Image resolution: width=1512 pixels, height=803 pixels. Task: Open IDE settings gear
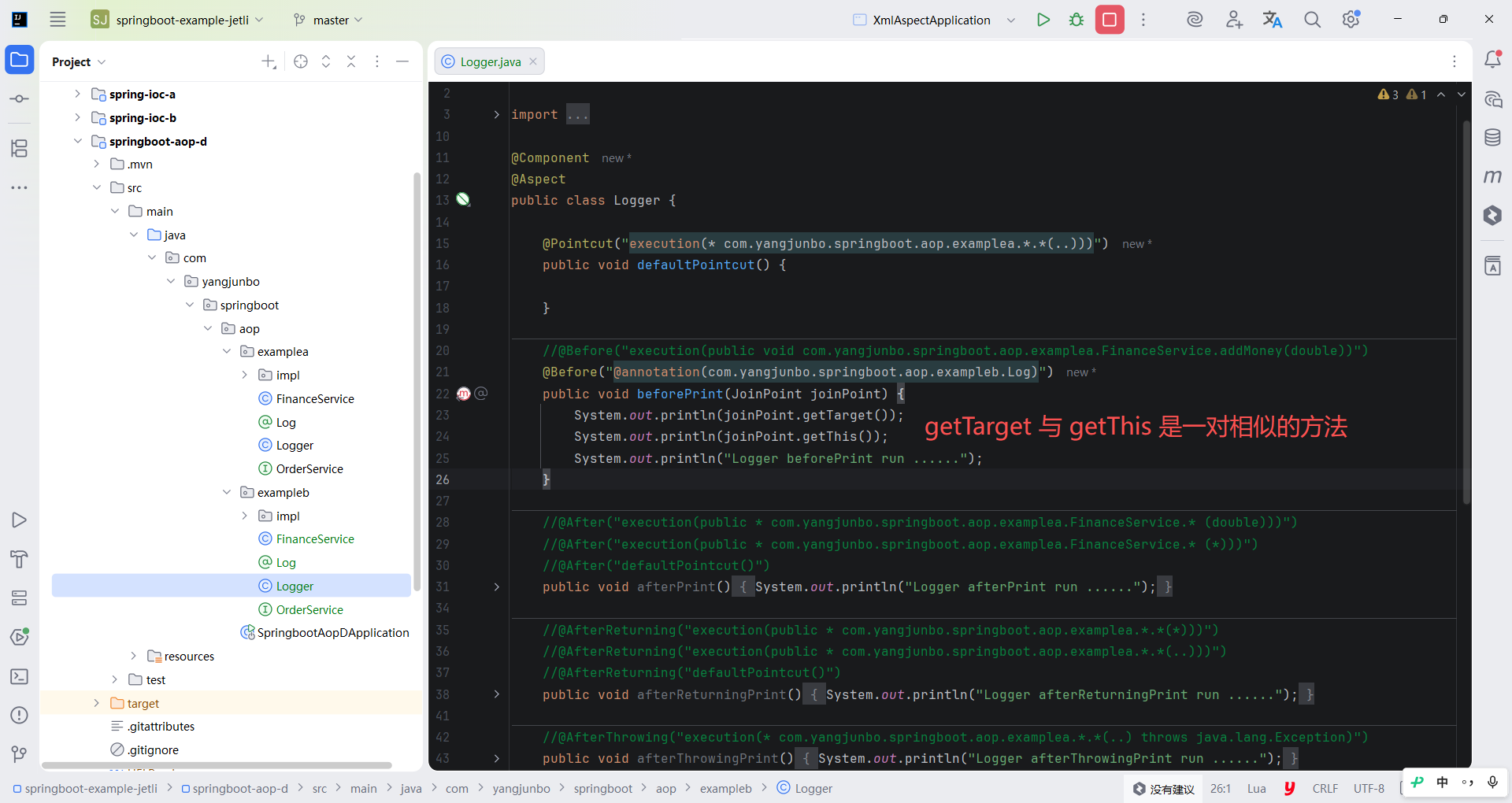click(x=1351, y=20)
